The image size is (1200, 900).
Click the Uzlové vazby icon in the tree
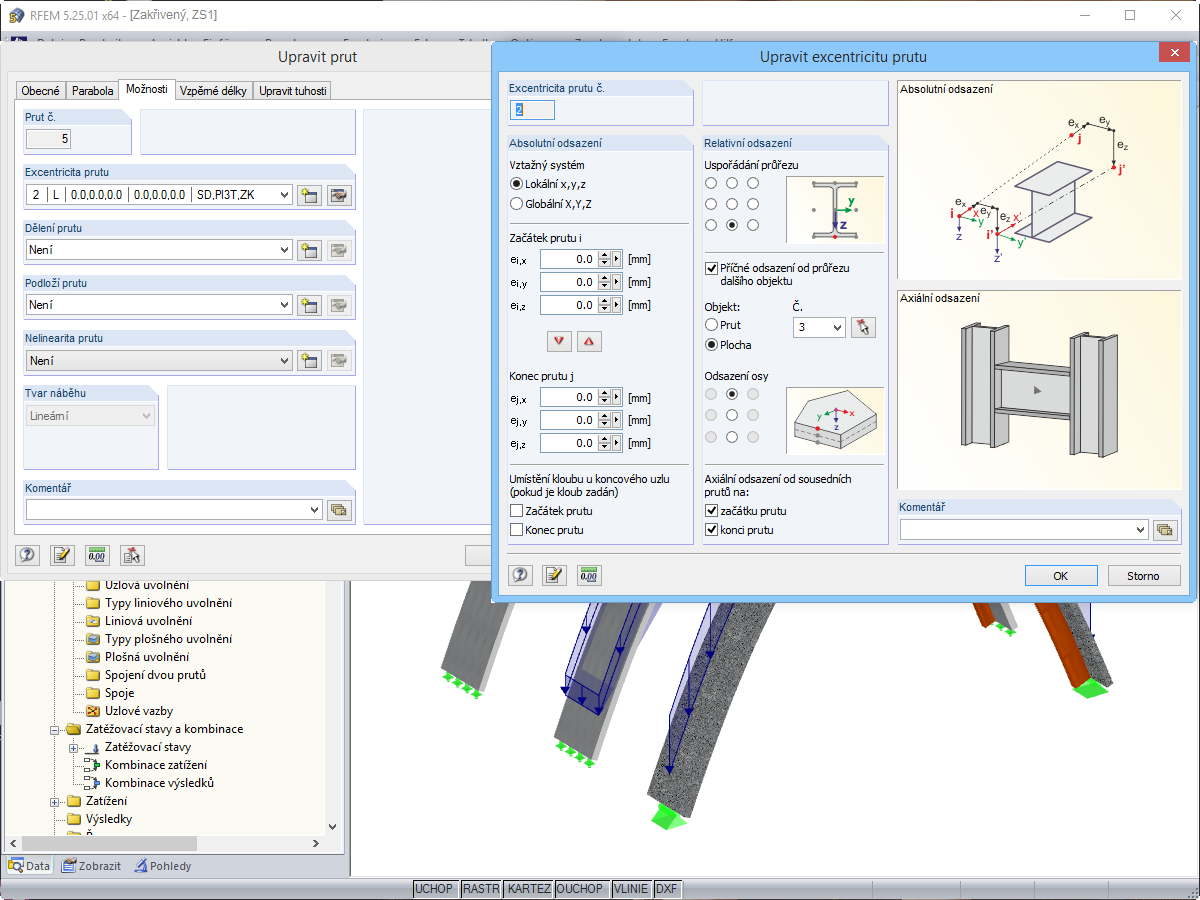pyautogui.click(x=93, y=711)
